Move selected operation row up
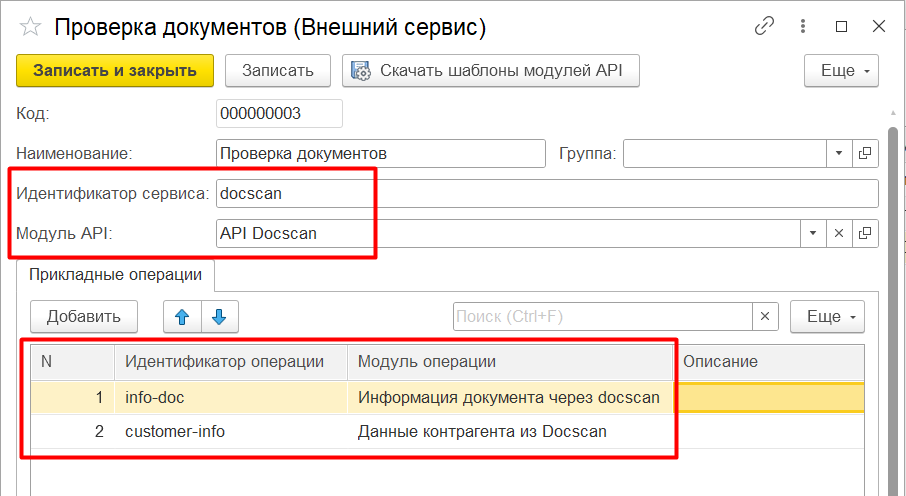This screenshot has height=496, width=906. (x=182, y=317)
